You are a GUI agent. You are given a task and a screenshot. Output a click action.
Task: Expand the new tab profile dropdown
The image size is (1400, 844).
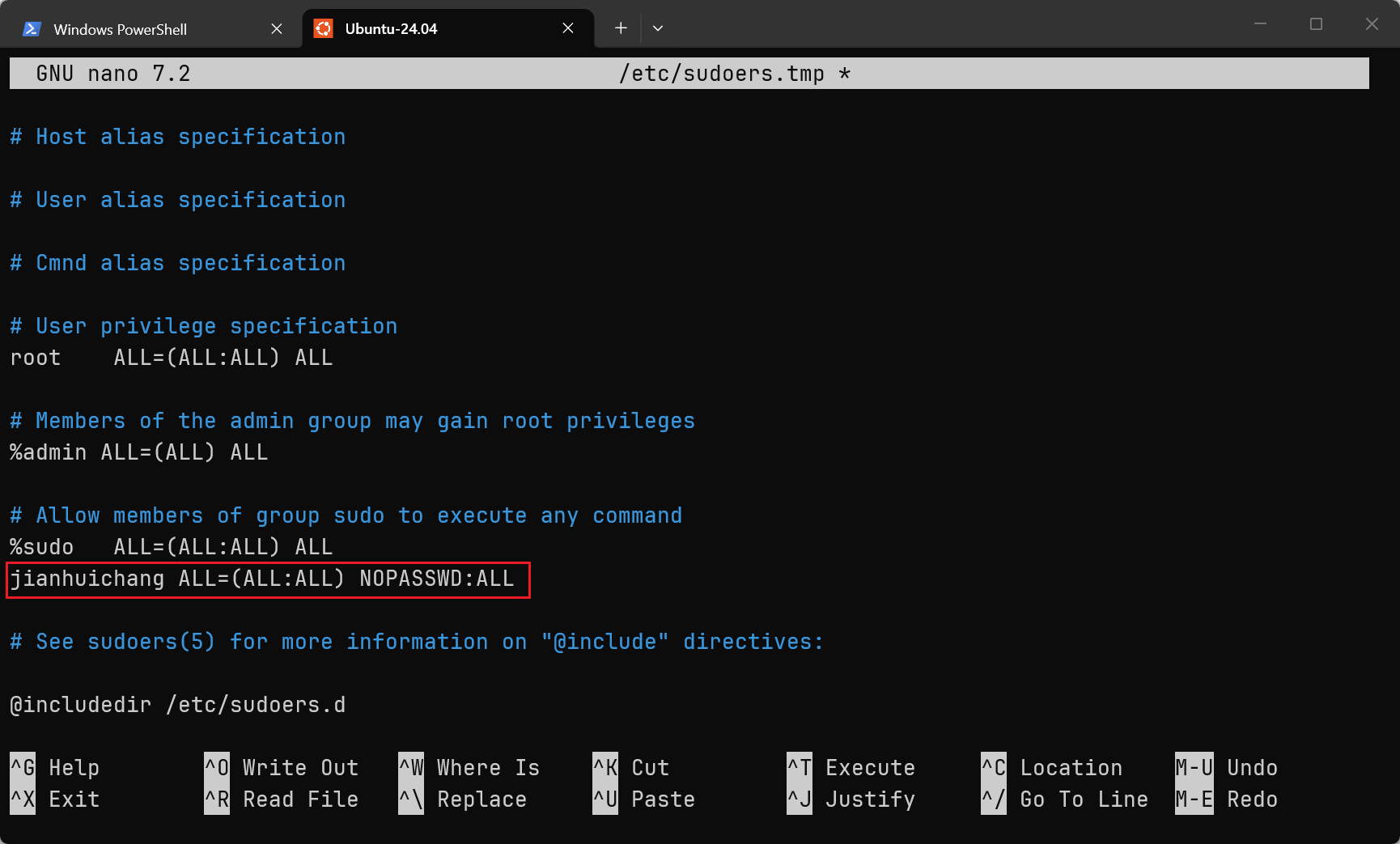pyautogui.click(x=658, y=28)
